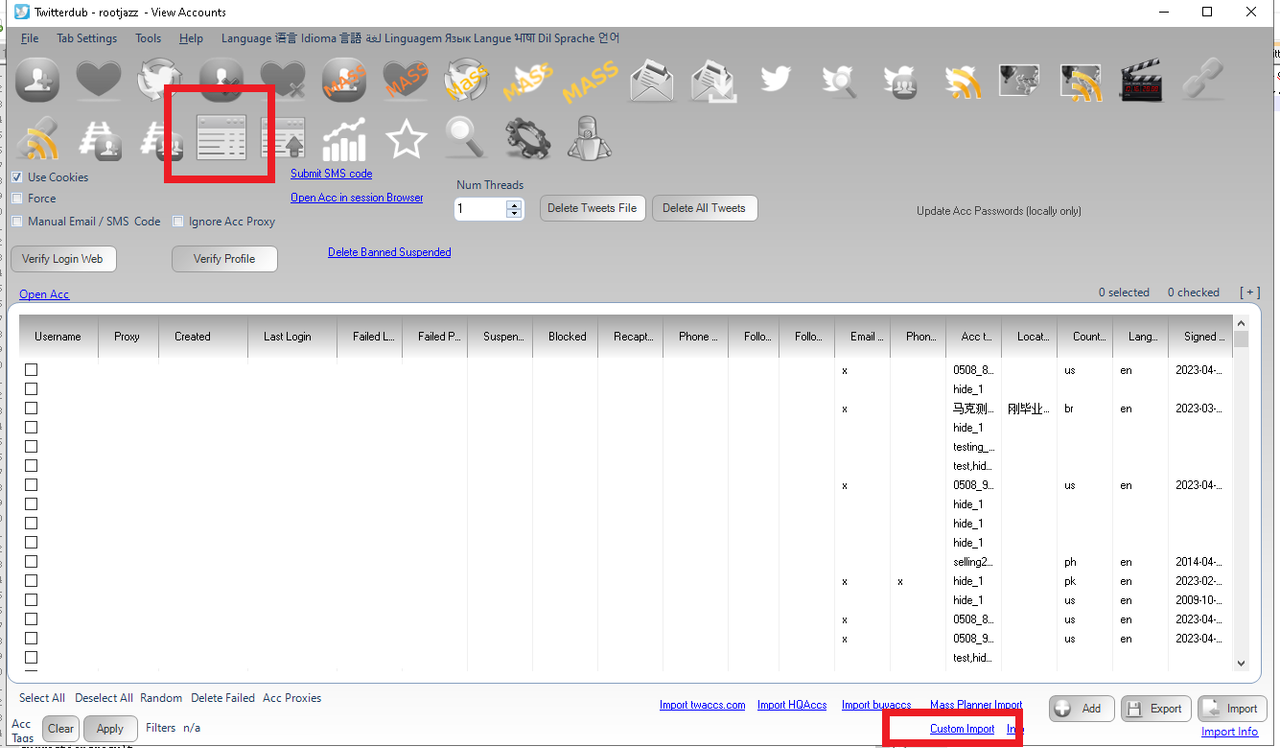Click the Verify Profile button
Image resolution: width=1280 pixels, height=748 pixels.
pyautogui.click(x=224, y=258)
